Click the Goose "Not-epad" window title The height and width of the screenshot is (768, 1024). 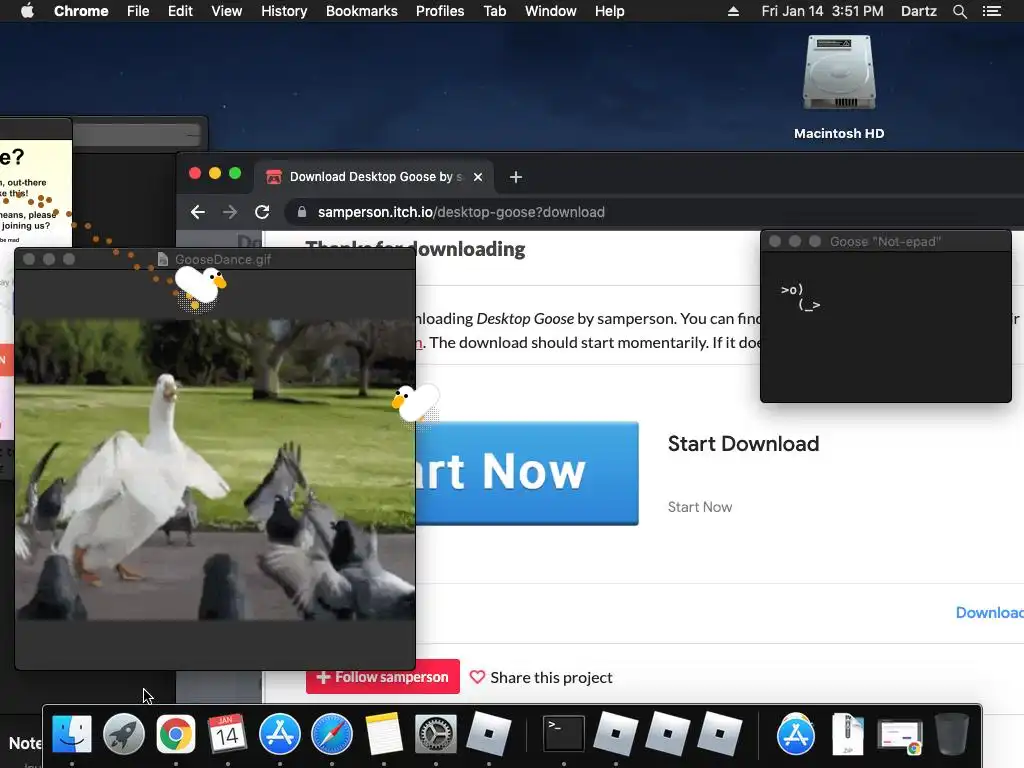pyautogui.click(x=885, y=242)
